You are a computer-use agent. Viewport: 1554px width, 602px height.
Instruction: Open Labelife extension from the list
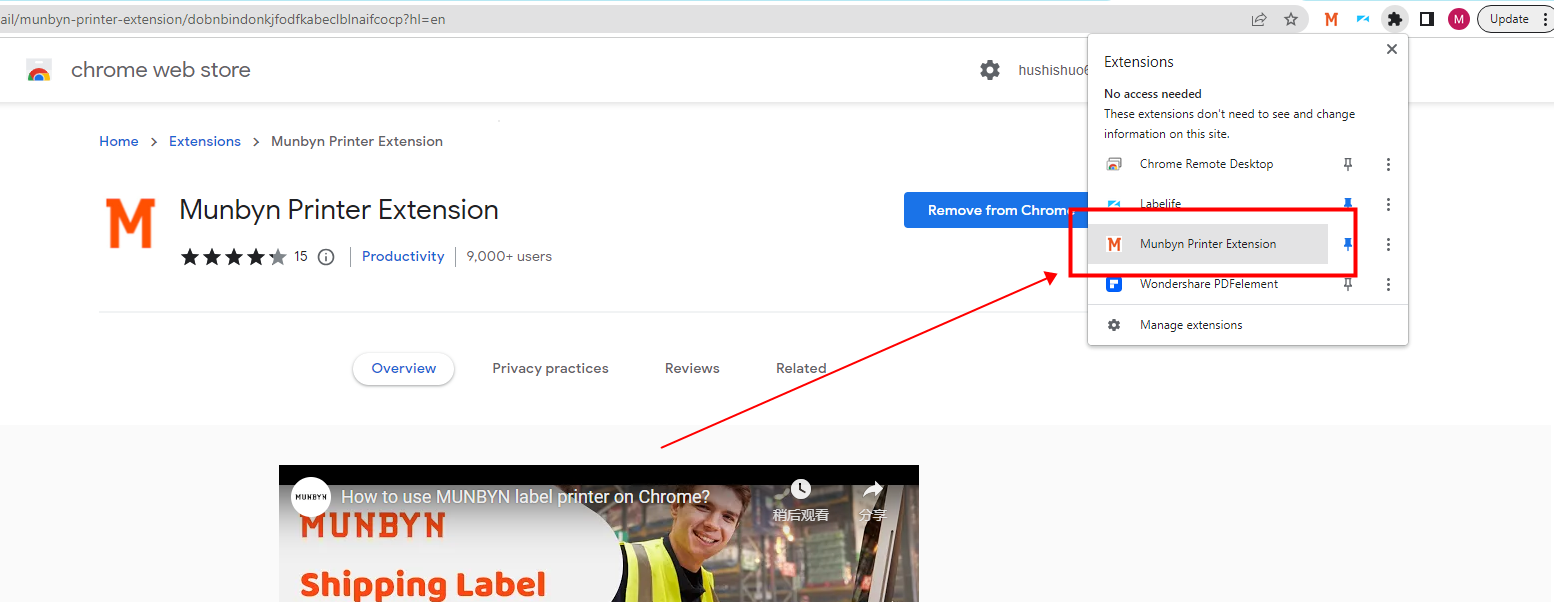coord(1207,204)
